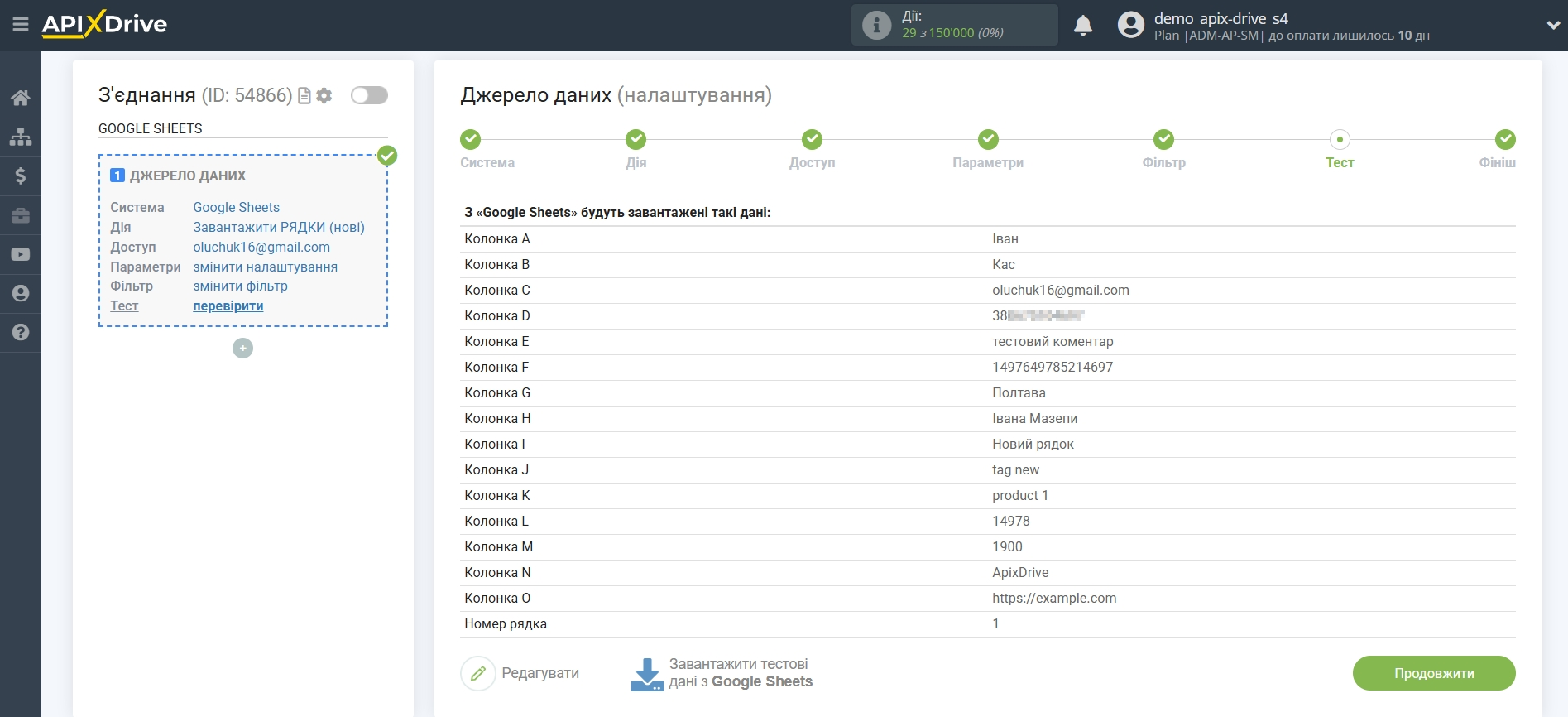Click the data source green checkmark
Image resolution: width=1568 pixels, height=717 pixels.
[387, 156]
